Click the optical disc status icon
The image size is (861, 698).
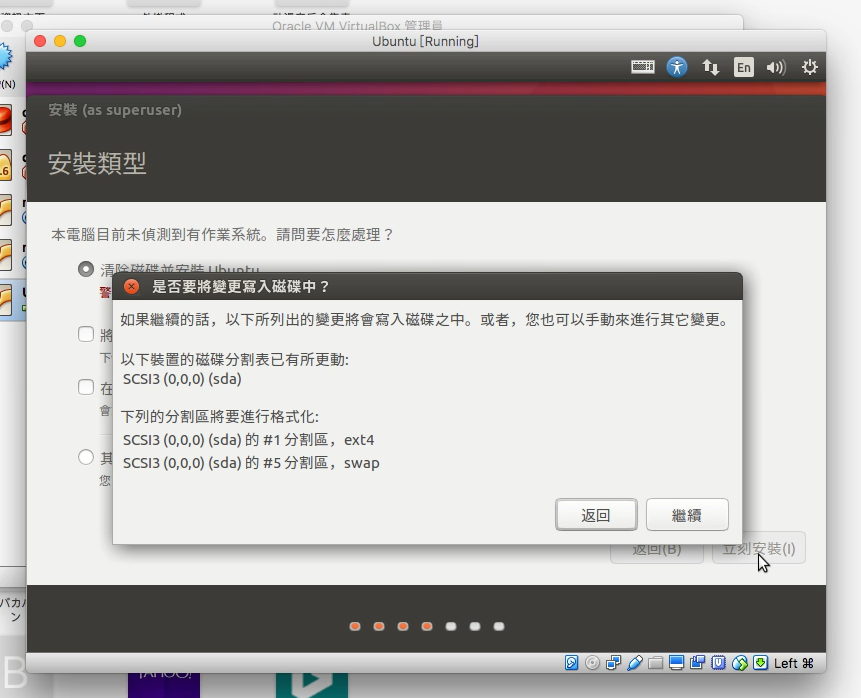(x=592, y=663)
